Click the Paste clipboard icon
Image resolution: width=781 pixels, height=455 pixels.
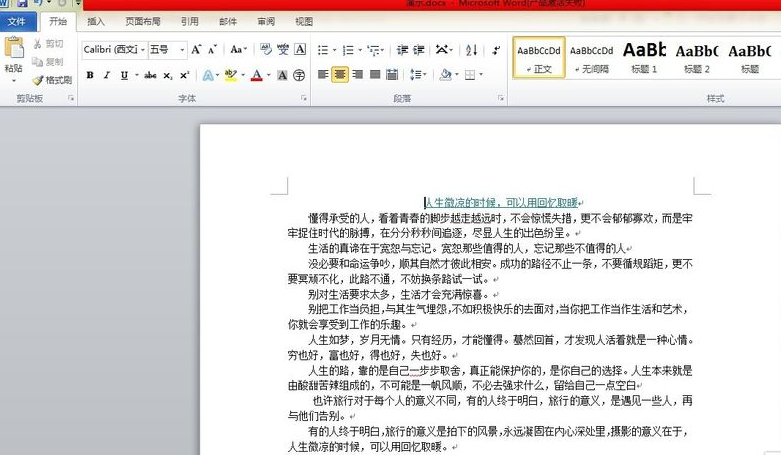click(x=14, y=48)
